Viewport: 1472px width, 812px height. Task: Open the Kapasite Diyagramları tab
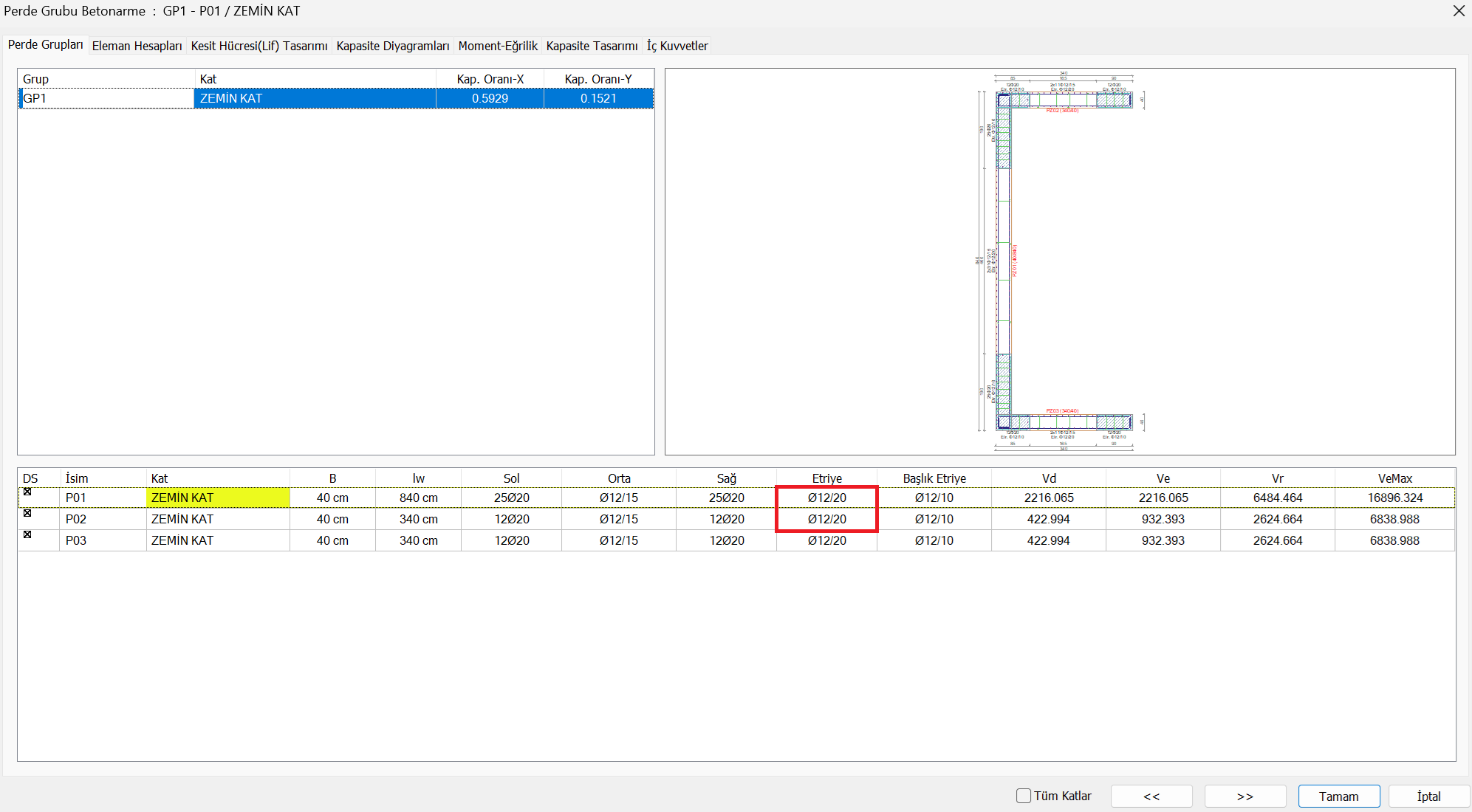(392, 46)
